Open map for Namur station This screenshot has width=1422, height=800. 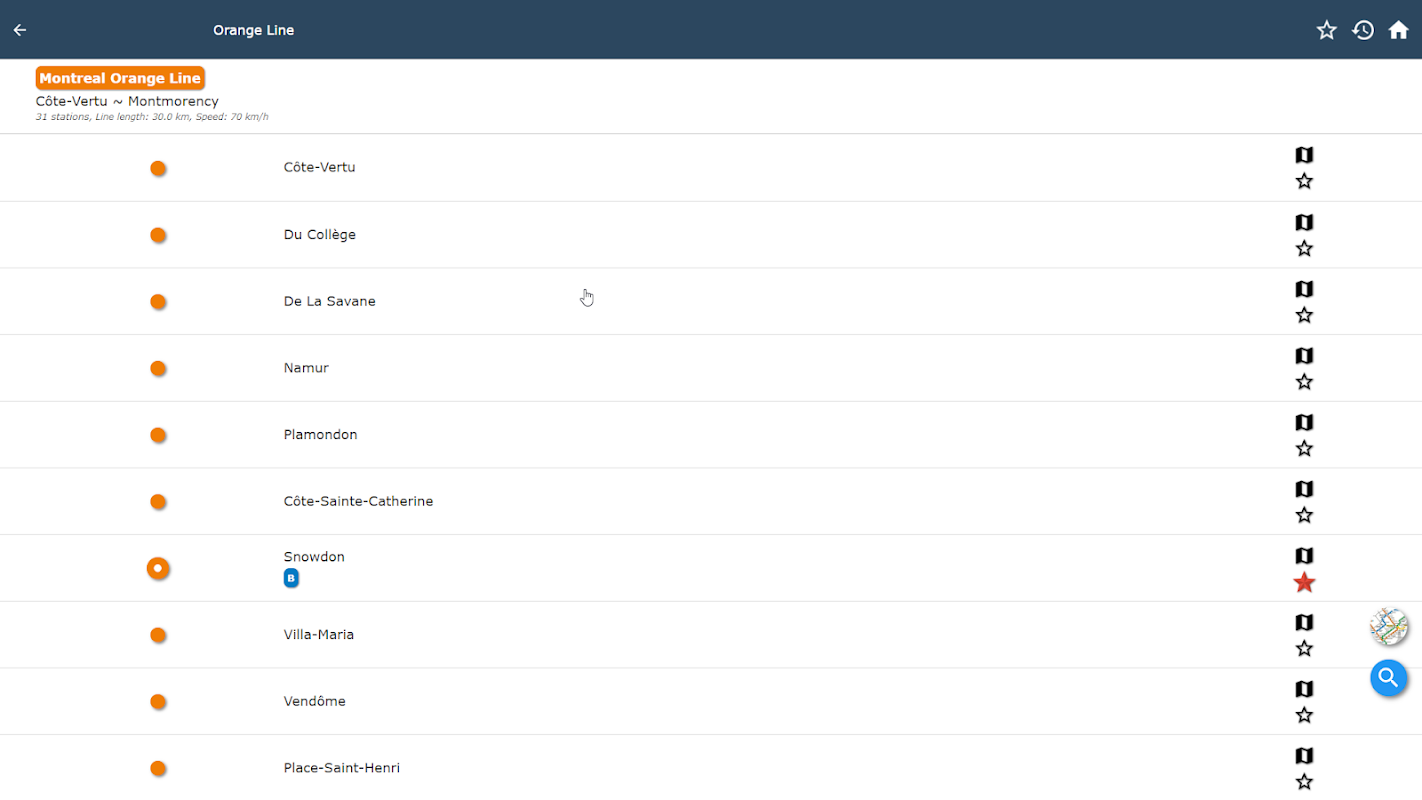(1304, 355)
